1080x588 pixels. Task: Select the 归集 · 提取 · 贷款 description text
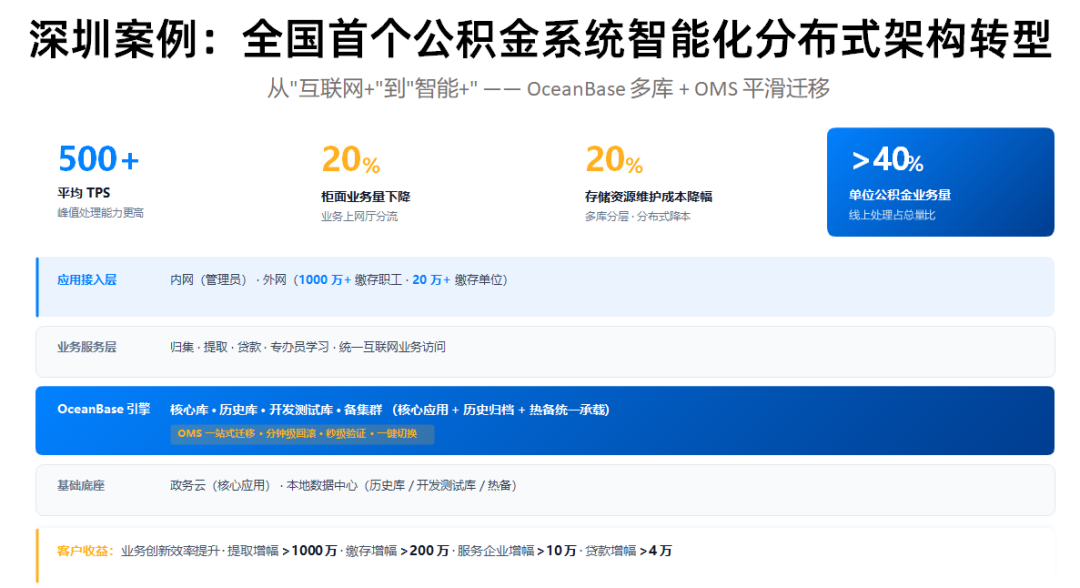[x=308, y=347]
